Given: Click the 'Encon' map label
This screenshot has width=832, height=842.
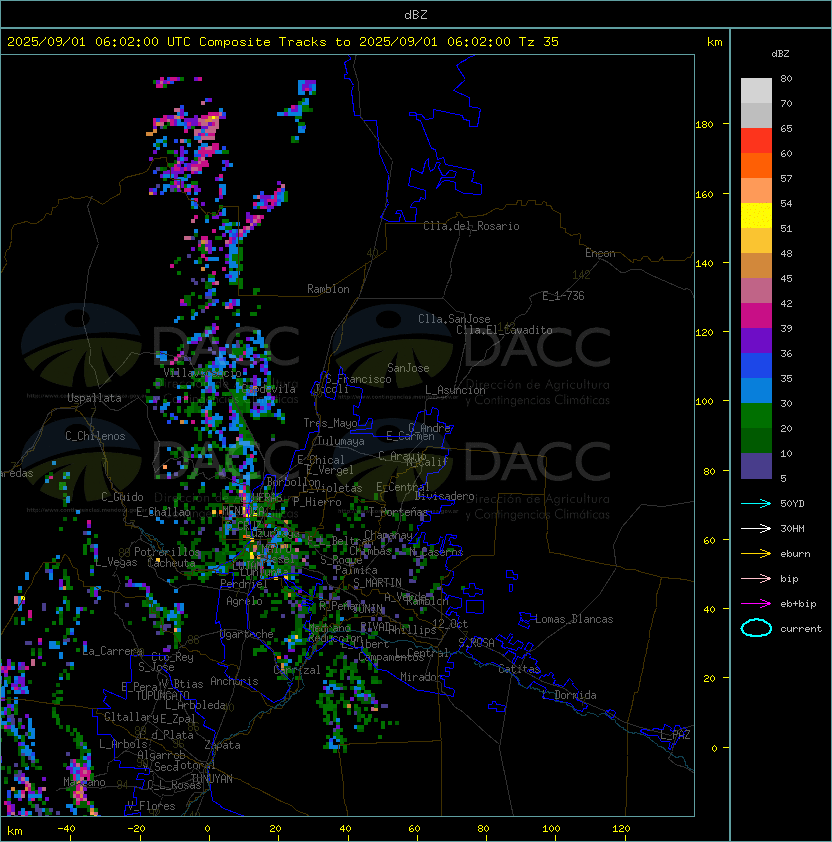Looking at the screenshot, I should [600, 253].
